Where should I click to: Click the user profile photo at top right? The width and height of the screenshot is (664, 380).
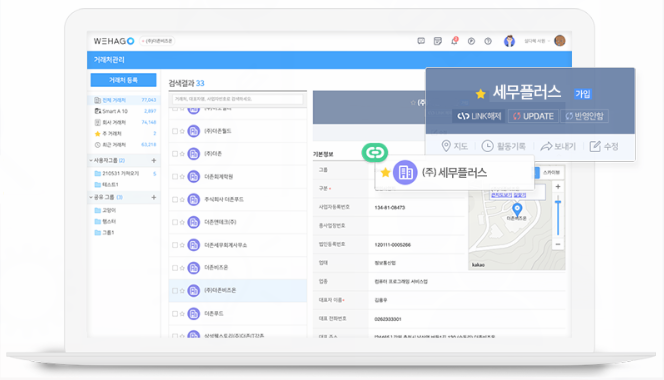(x=559, y=41)
